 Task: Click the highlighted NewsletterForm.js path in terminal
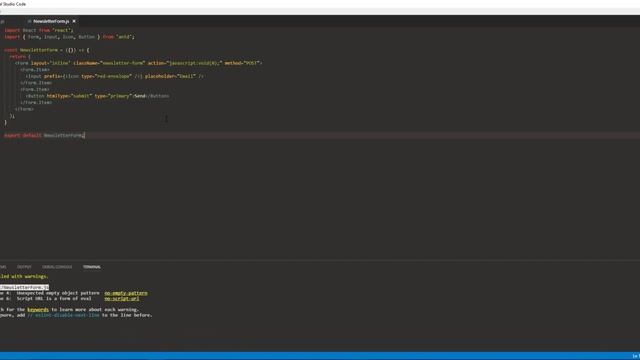(x=24, y=287)
